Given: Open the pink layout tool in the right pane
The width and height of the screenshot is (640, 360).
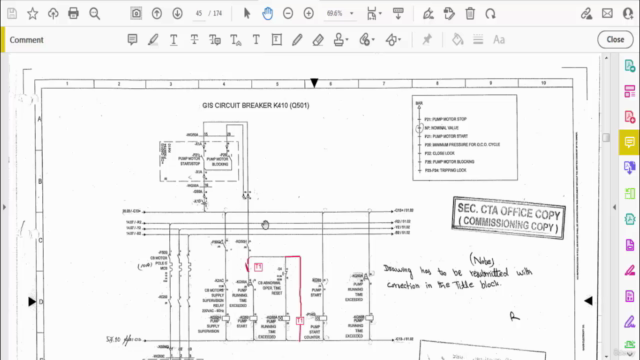Looking at the screenshot, I should click(x=630, y=91).
